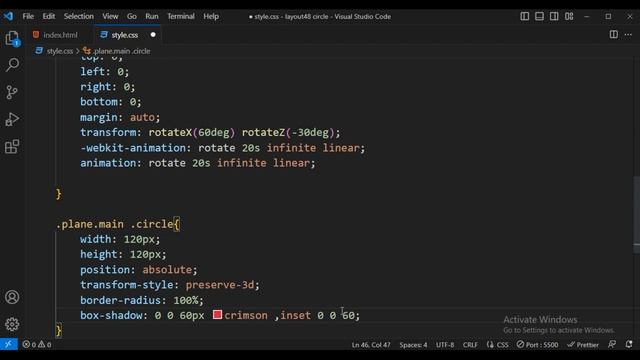
Task: Open errors and warnings problems indicator
Action: pos(37,344)
